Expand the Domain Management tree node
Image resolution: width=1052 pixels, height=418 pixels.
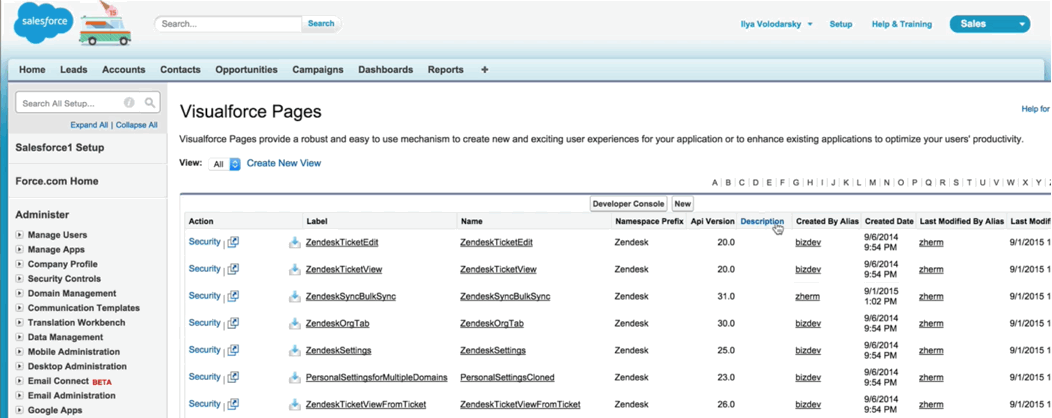coord(19,294)
